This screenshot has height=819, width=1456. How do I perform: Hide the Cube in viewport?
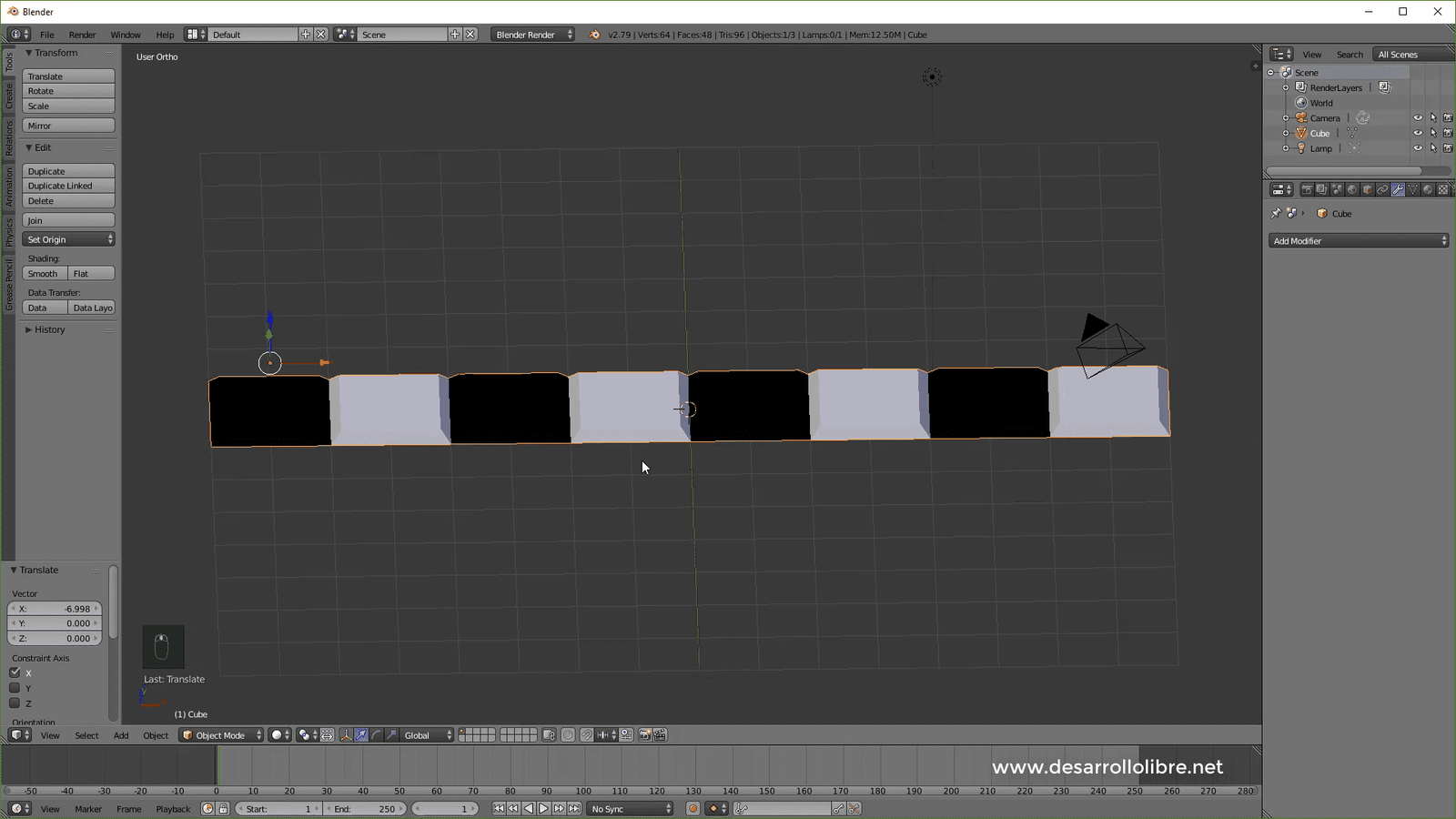point(1418,133)
